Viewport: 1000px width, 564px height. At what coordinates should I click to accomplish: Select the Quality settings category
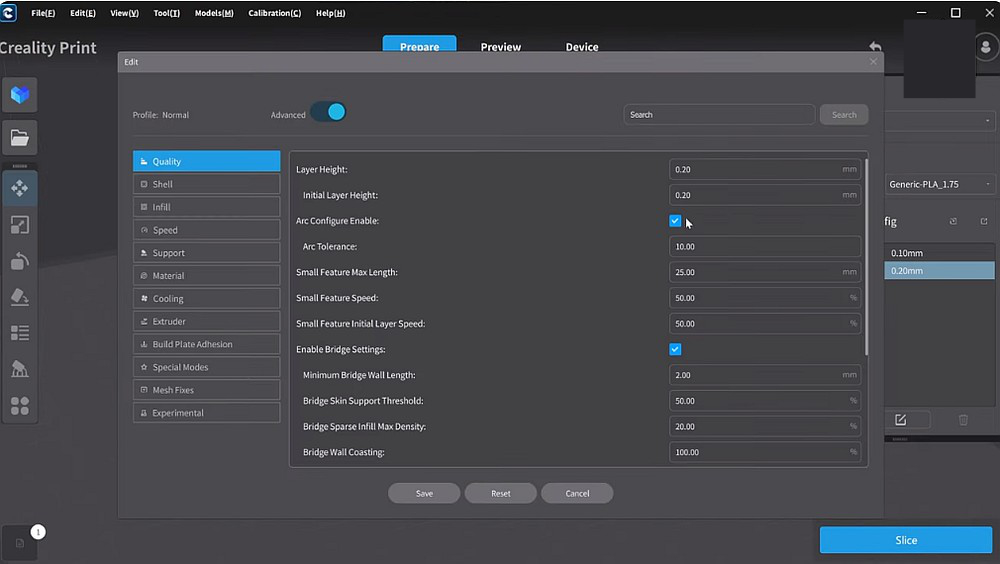207,161
